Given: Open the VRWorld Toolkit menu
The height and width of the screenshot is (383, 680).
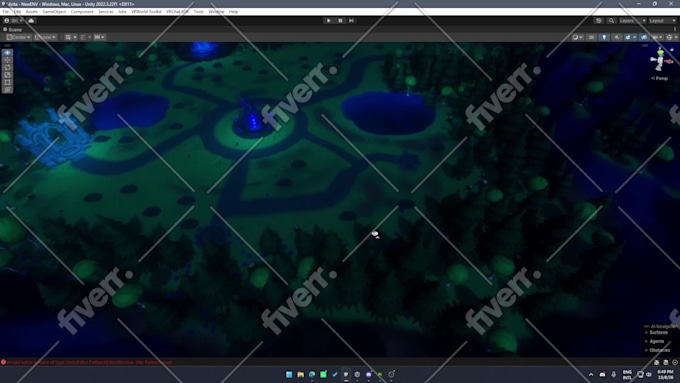Looking at the screenshot, I should click(x=146, y=12).
